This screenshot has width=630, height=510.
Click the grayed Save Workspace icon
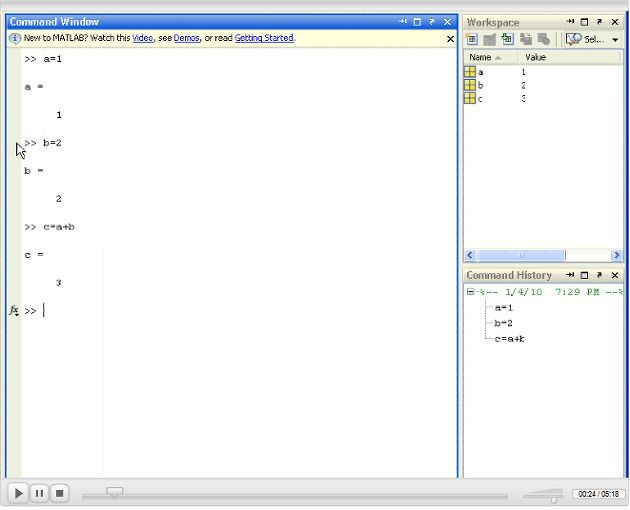526,39
